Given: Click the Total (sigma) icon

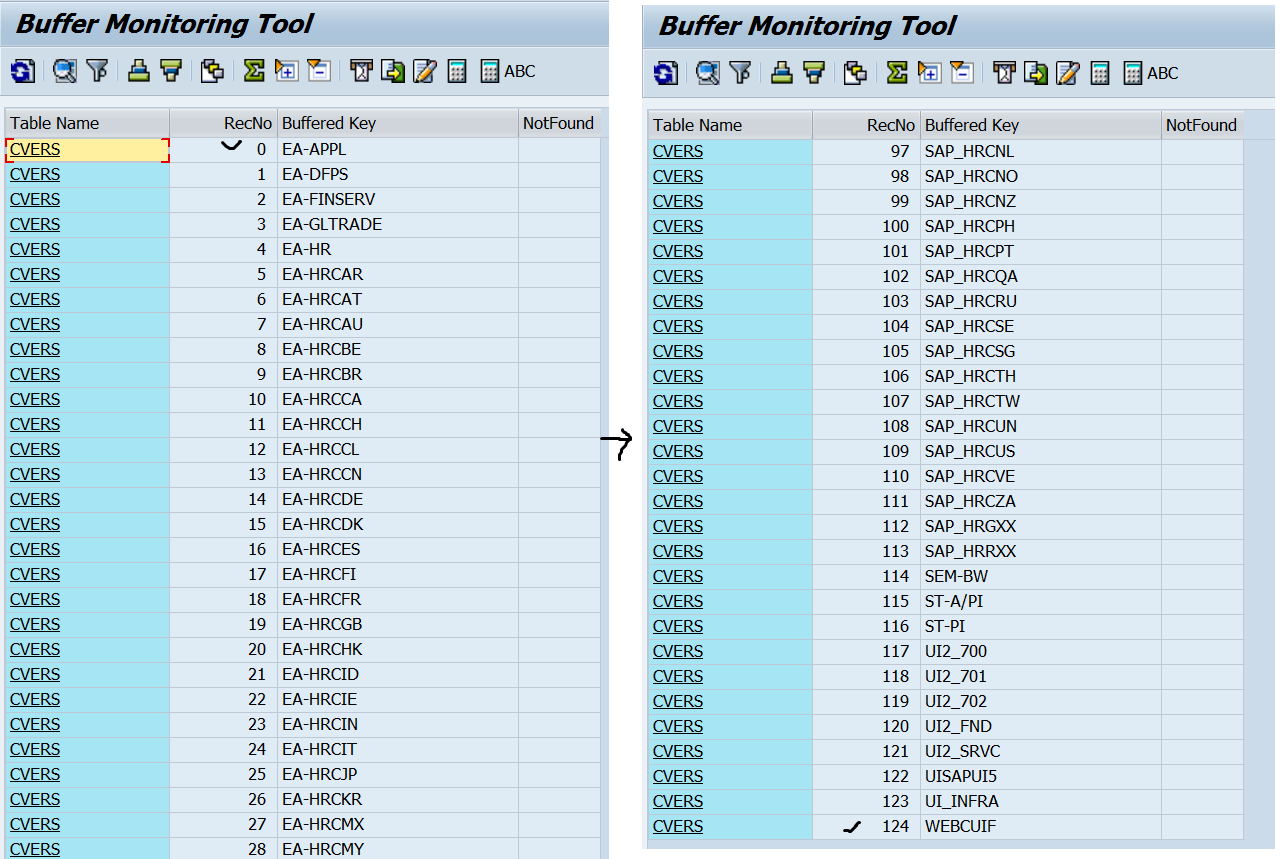Looking at the screenshot, I should (x=252, y=71).
